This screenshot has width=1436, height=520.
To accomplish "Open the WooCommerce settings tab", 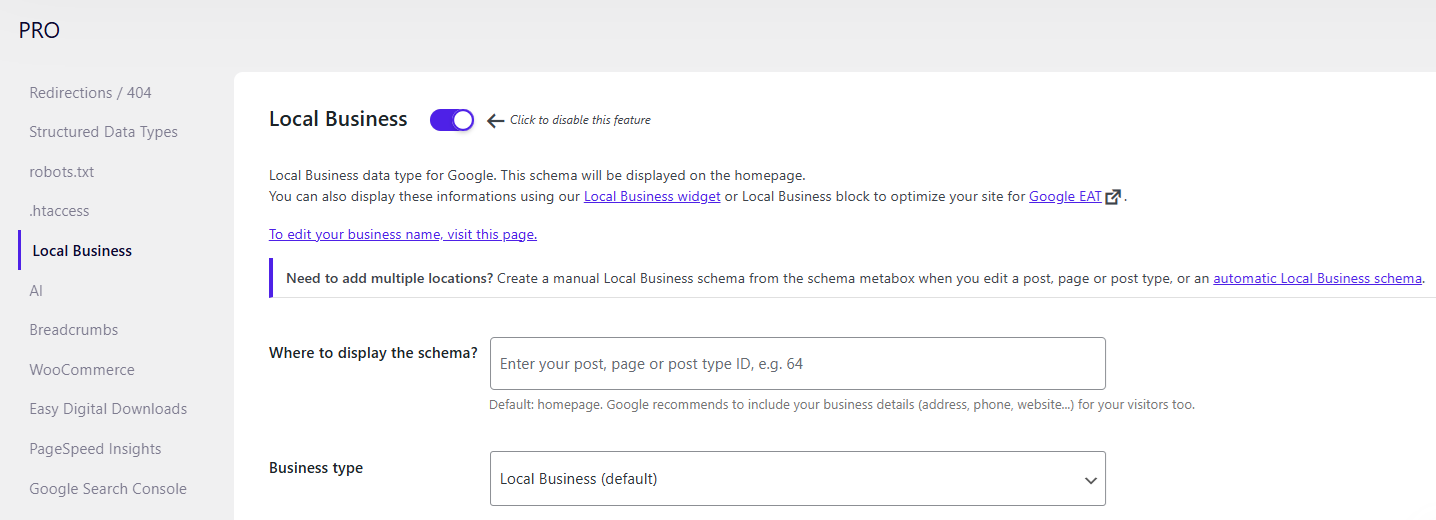I will [x=82, y=370].
